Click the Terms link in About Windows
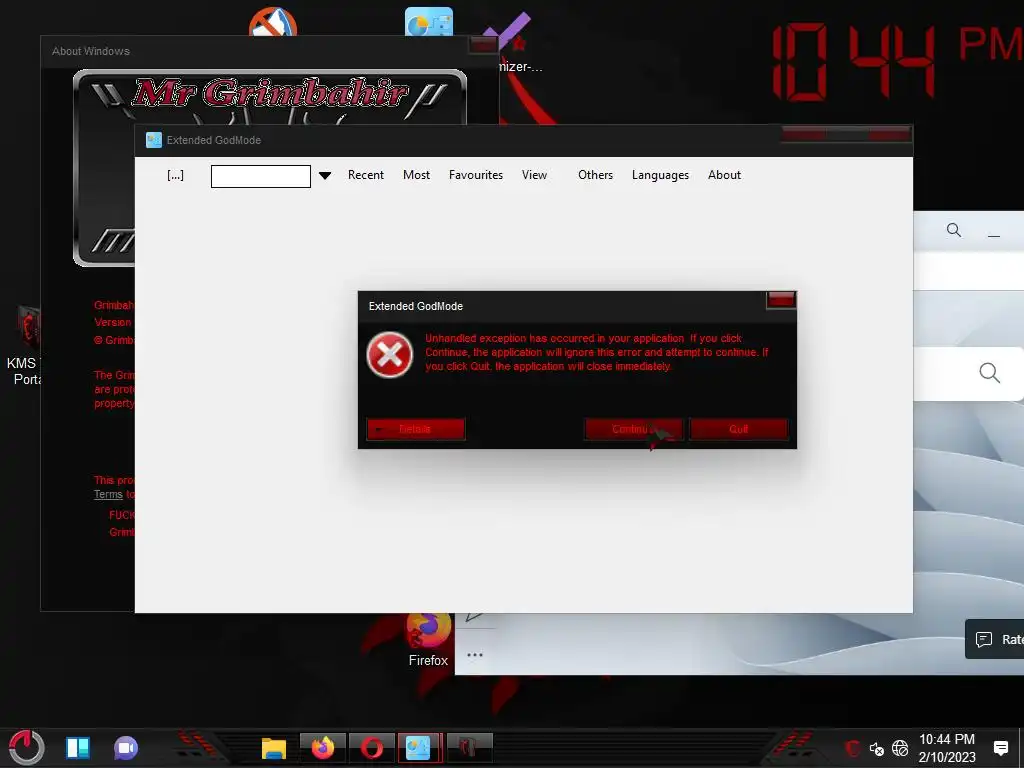 [x=108, y=494]
